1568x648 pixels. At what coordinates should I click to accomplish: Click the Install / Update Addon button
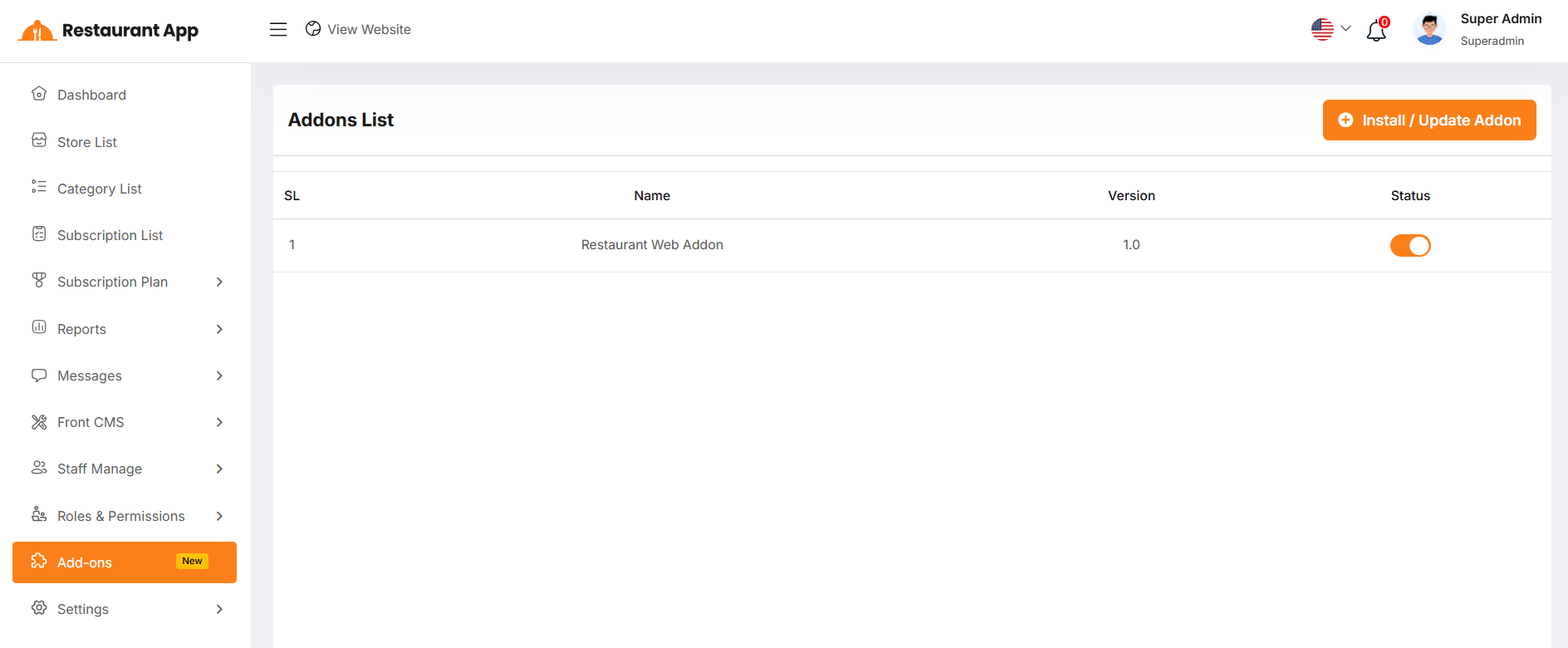point(1428,120)
